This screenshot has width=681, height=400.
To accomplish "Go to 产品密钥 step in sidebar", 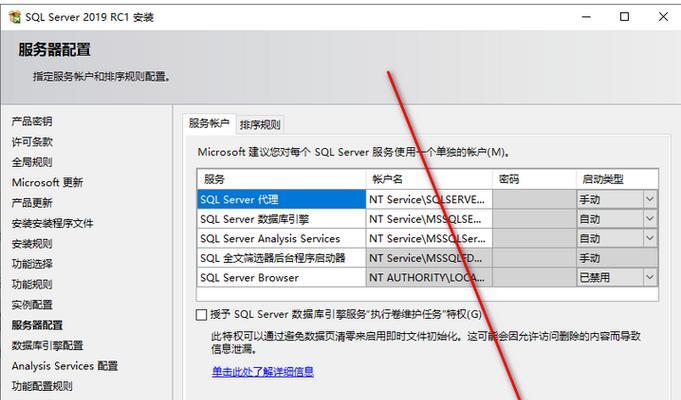I will click(32, 121).
